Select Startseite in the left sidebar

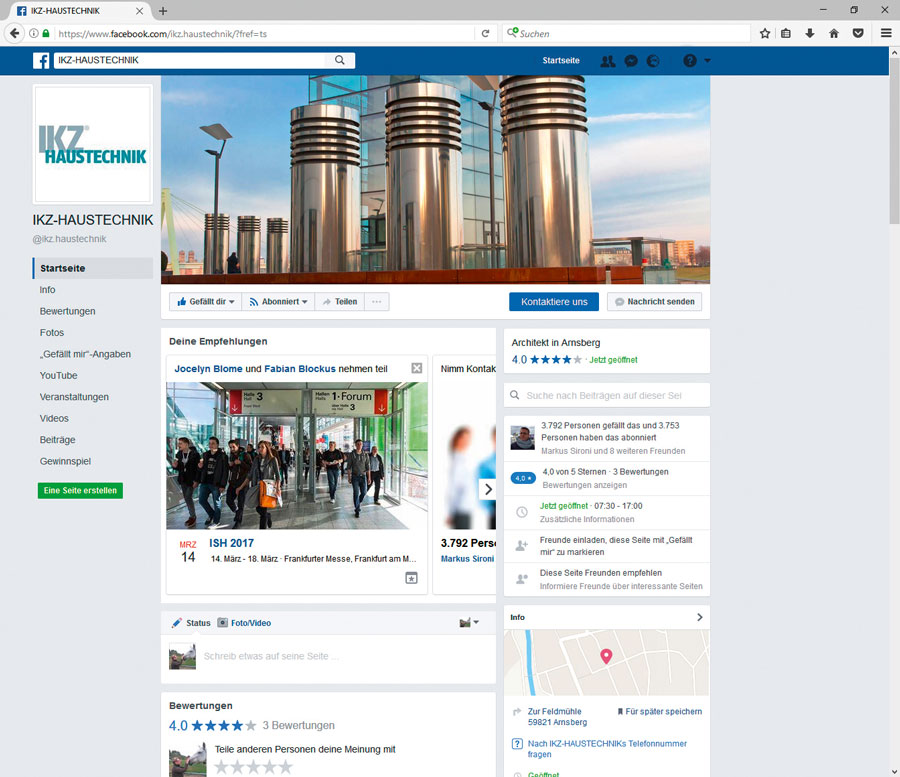93,268
